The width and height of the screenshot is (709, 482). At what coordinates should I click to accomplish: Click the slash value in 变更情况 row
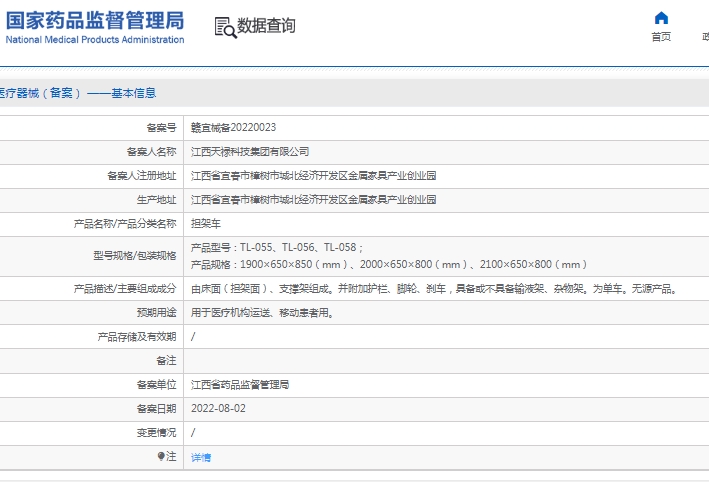(x=193, y=433)
